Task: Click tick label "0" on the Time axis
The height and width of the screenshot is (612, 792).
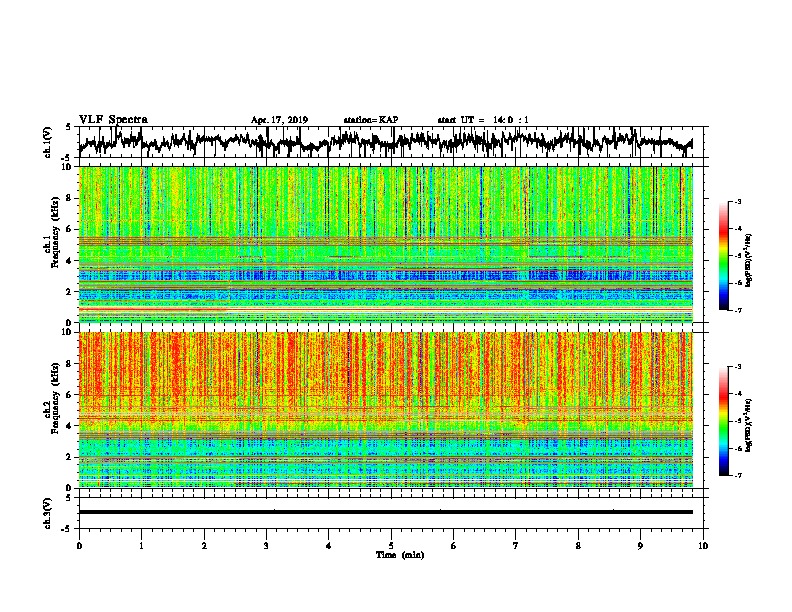Action: tap(79, 546)
